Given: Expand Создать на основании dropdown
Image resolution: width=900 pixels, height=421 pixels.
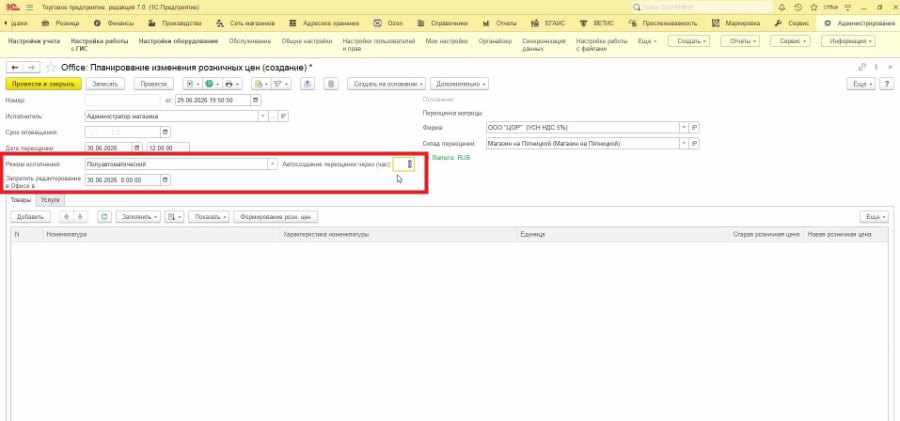Looking at the screenshot, I should 386,84.
